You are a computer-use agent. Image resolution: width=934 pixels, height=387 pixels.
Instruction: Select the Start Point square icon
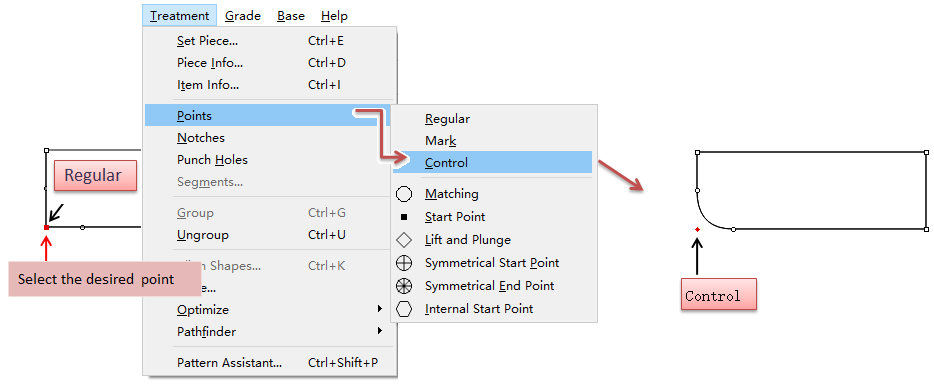[404, 217]
